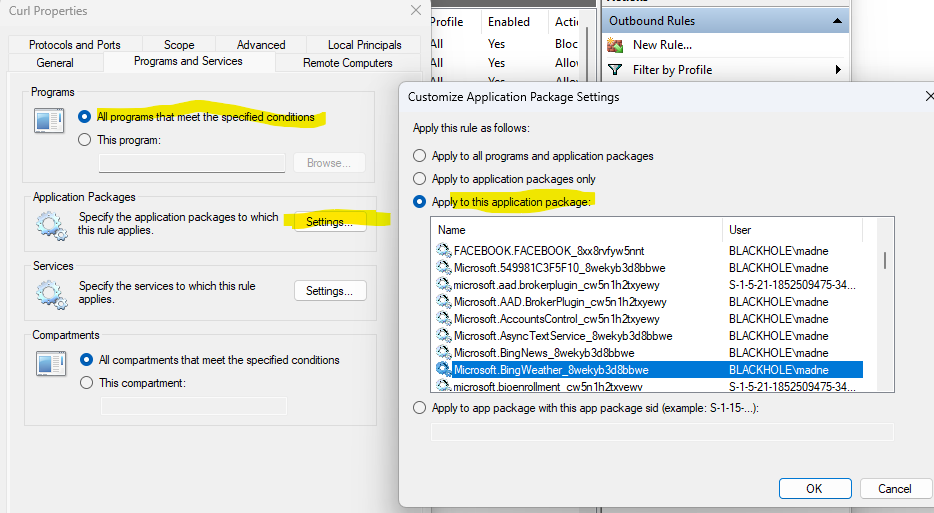Choose Apply to all programs and application packages
The height and width of the screenshot is (513, 934).
pyautogui.click(x=420, y=156)
